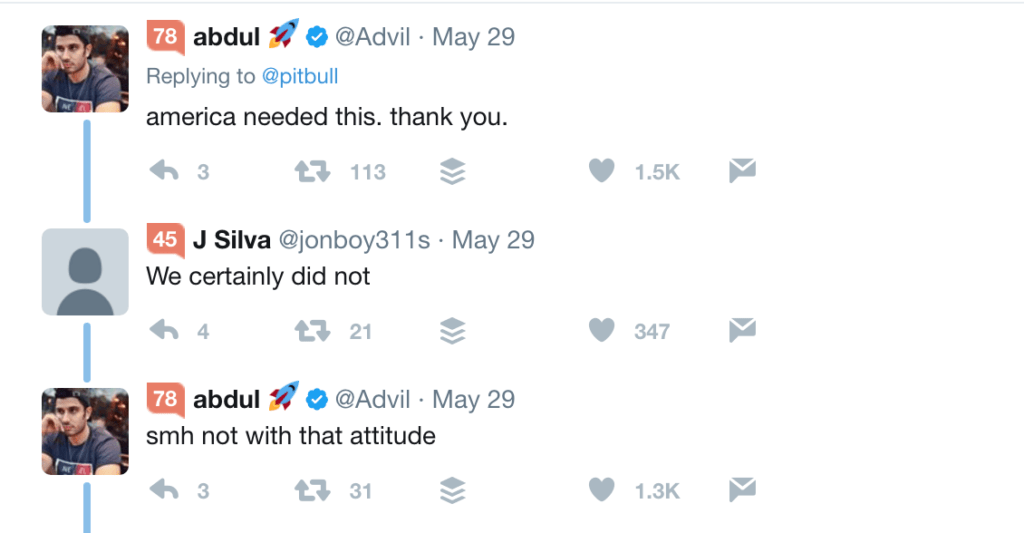This screenshot has width=1024, height=533.
Task: Direct message icon on first tweet
Action: tap(741, 172)
